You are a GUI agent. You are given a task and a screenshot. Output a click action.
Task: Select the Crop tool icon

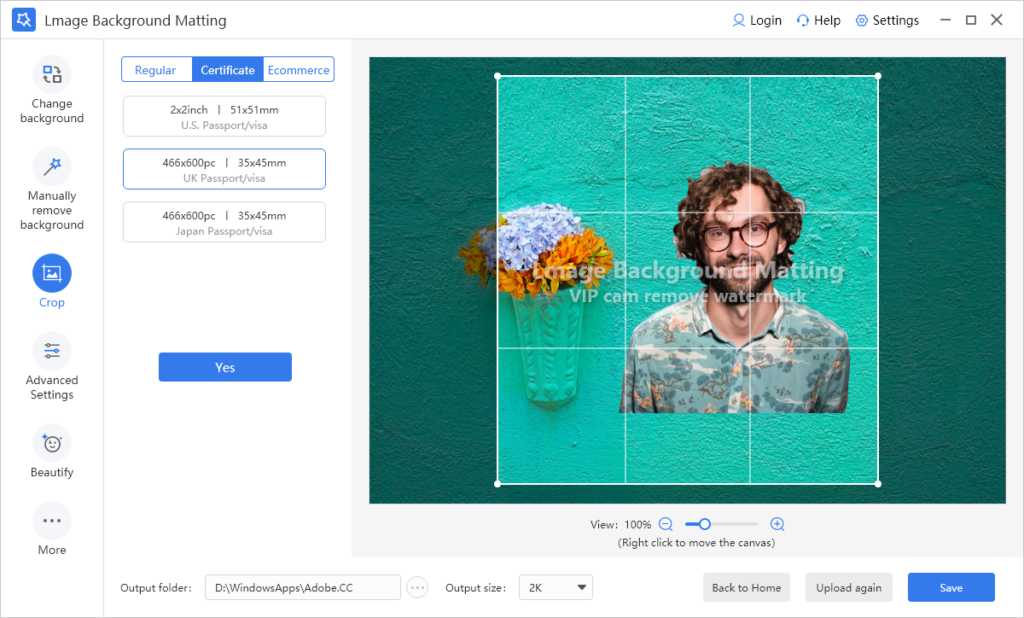pos(52,273)
